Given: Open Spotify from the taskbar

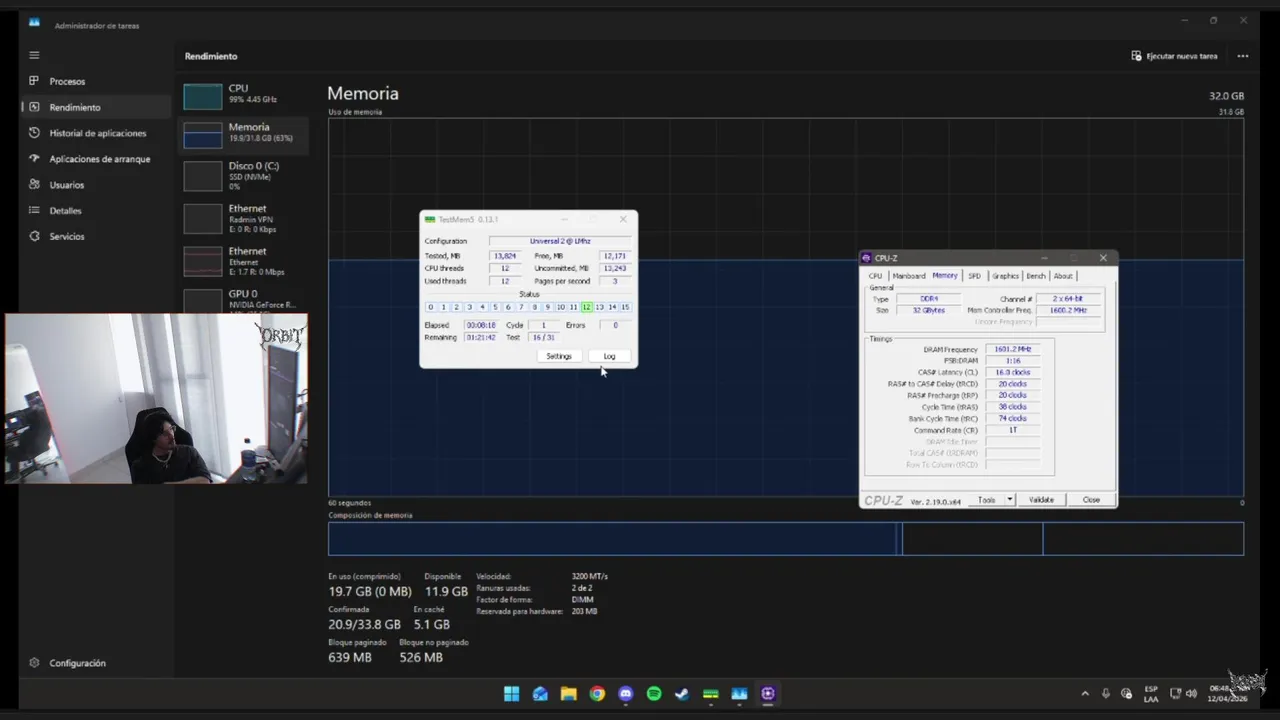Looking at the screenshot, I should [x=654, y=694].
